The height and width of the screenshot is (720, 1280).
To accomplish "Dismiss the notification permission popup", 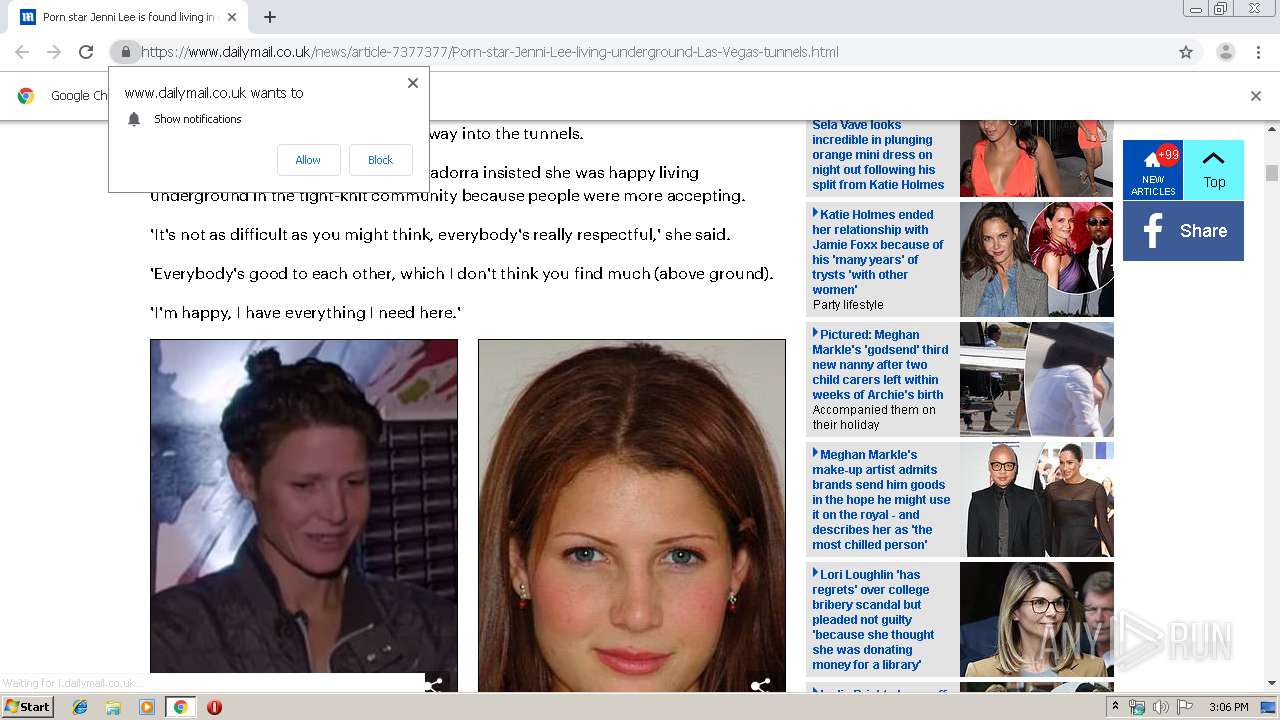I will tap(412, 83).
